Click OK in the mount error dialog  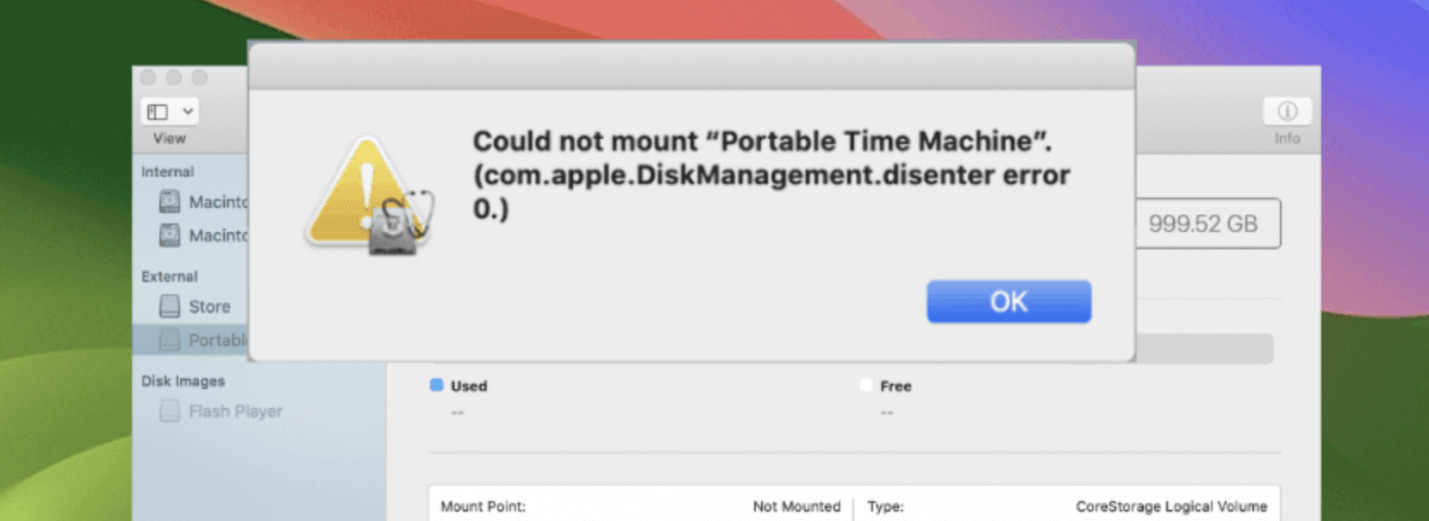1008,301
